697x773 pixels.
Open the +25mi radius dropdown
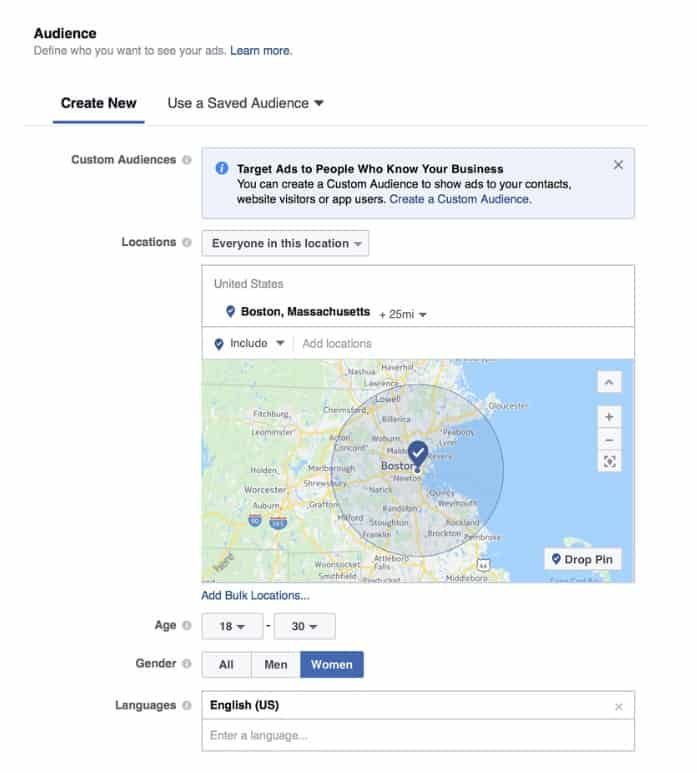(x=403, y=314)
